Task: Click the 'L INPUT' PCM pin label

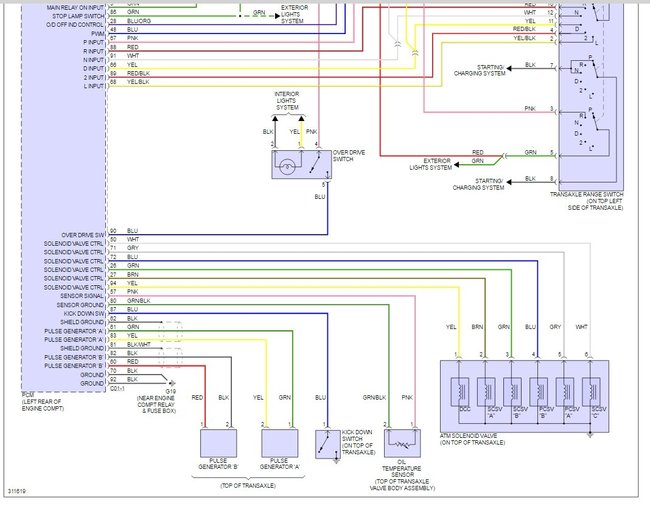Action: click(94, 86)
